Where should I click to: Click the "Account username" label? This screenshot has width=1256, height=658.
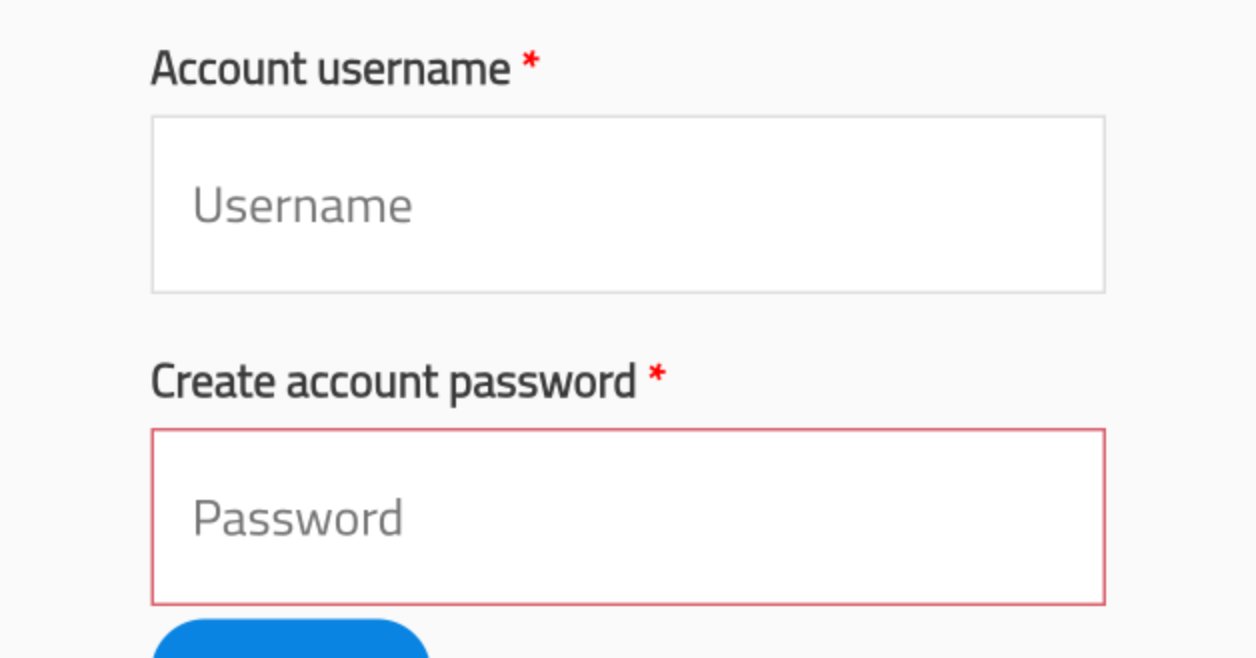pyautogui.click(x=330, y=69)
